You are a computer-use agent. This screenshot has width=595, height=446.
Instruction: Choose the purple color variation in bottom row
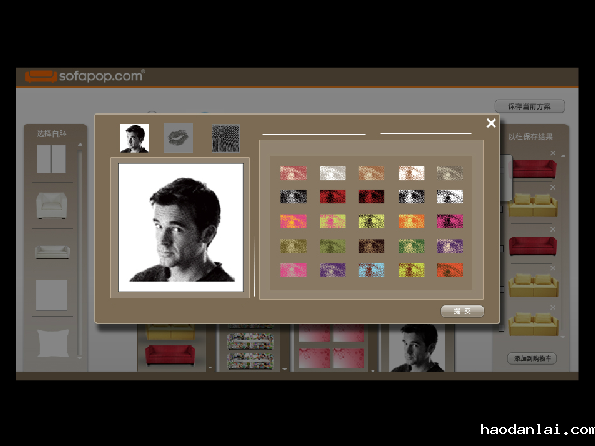pos(332,270)
